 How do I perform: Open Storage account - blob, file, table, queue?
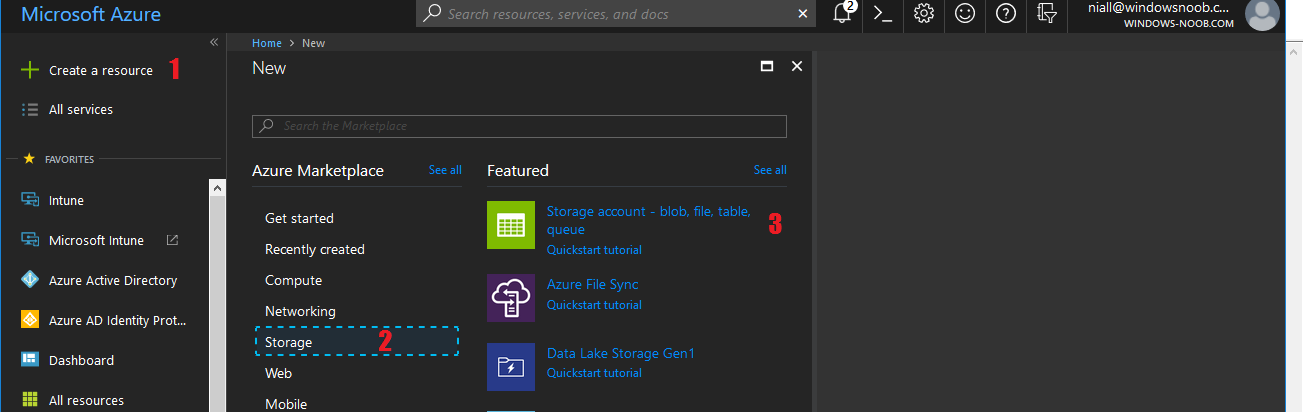[x=648, y=220]
